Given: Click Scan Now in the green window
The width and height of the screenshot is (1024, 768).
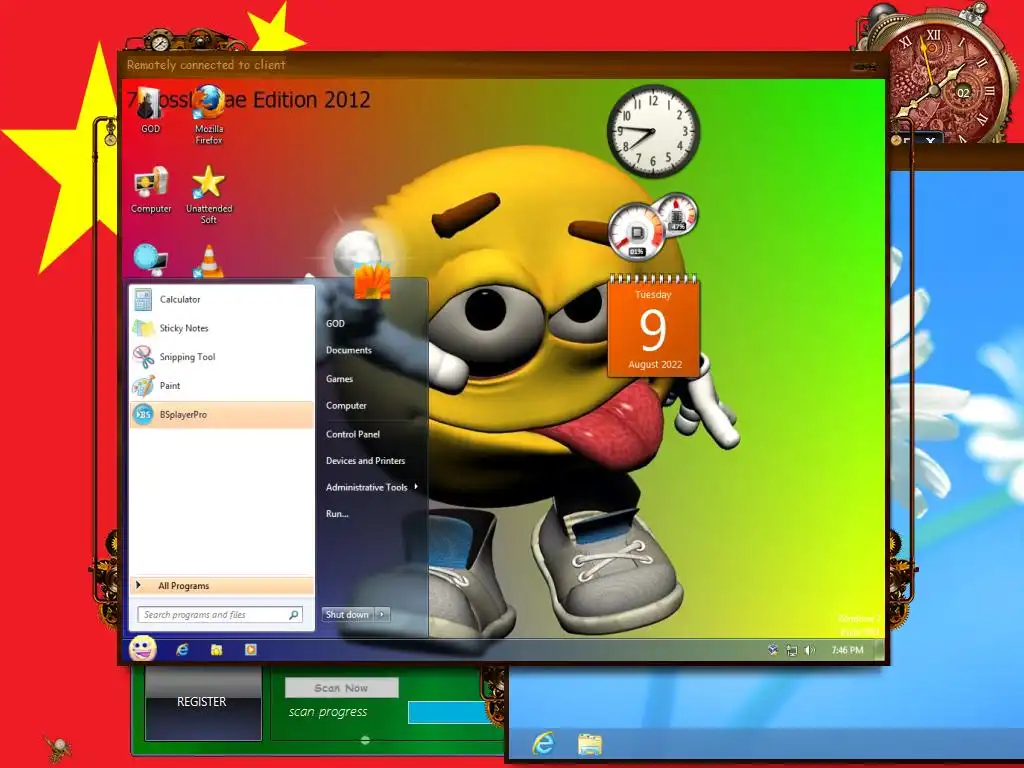Looking at the screenshot, I should tap(342, 688).
